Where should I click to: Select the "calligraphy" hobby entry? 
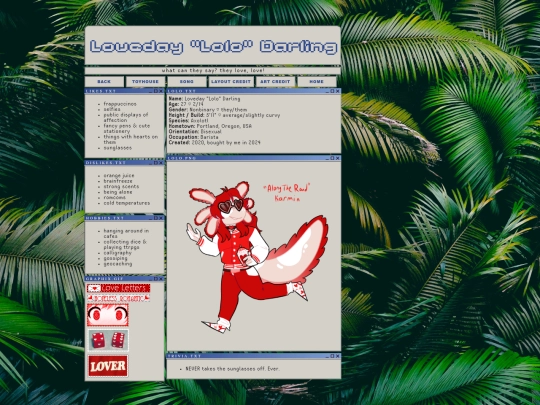tap(117, 253)
